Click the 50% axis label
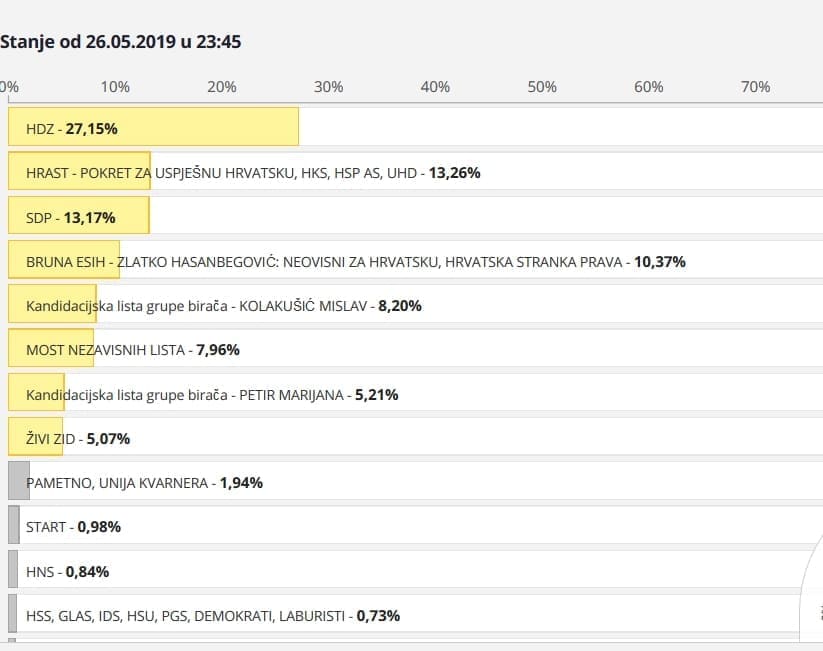The image size is (823, 651). (x=542, y=87)
